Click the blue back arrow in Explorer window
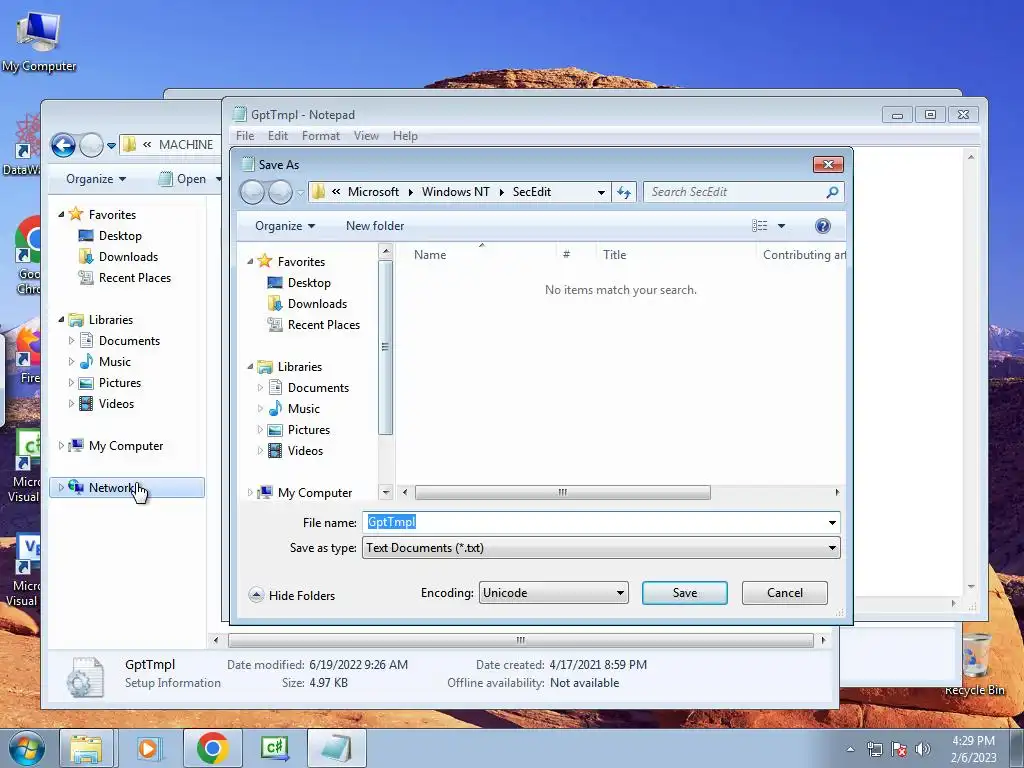Image resolution: width=1024 pixels, height=768 pixels. 63,145
